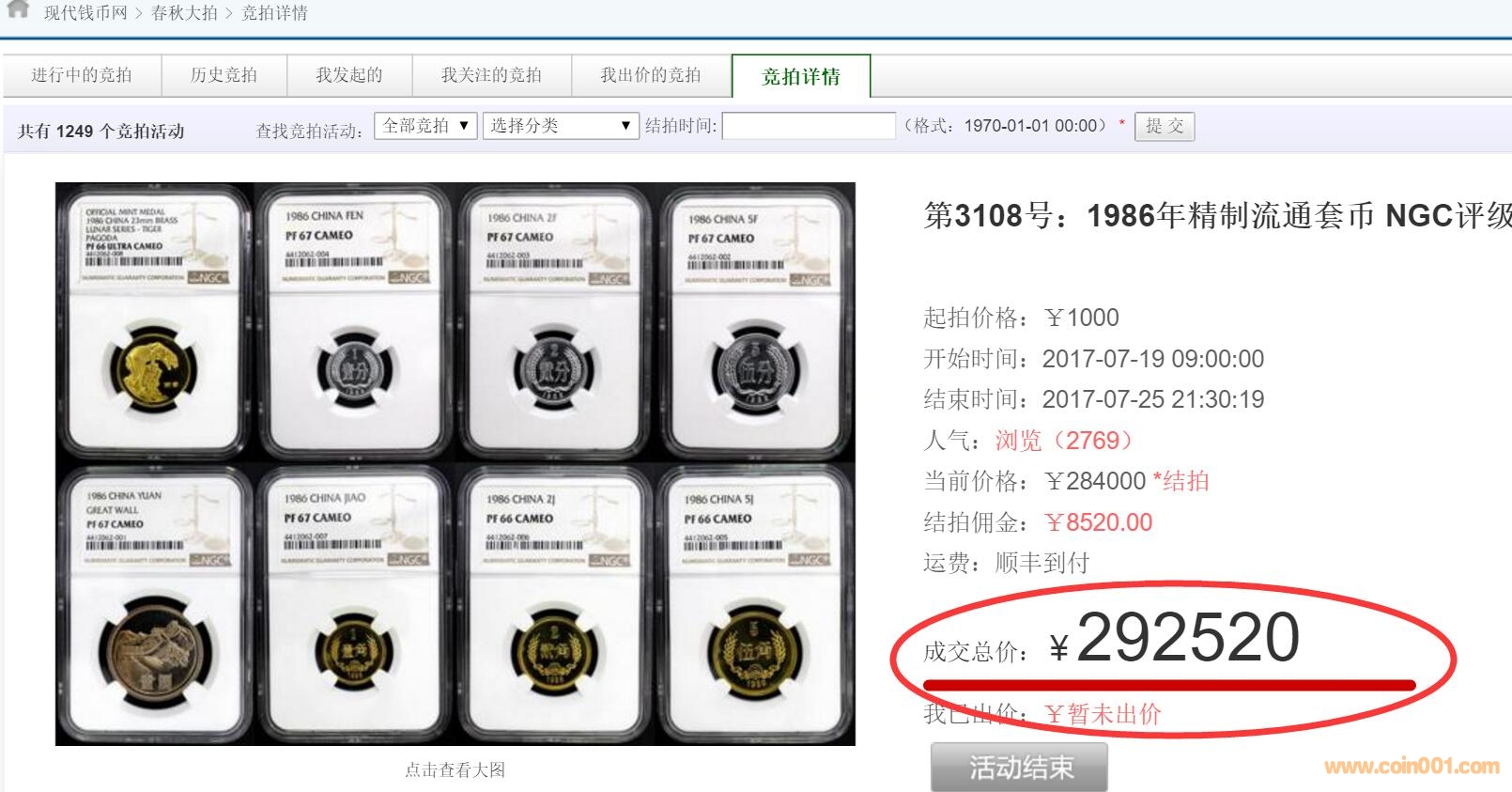
Task: Click the 浏览(2769) popularity link
Action: point(1065,441)
